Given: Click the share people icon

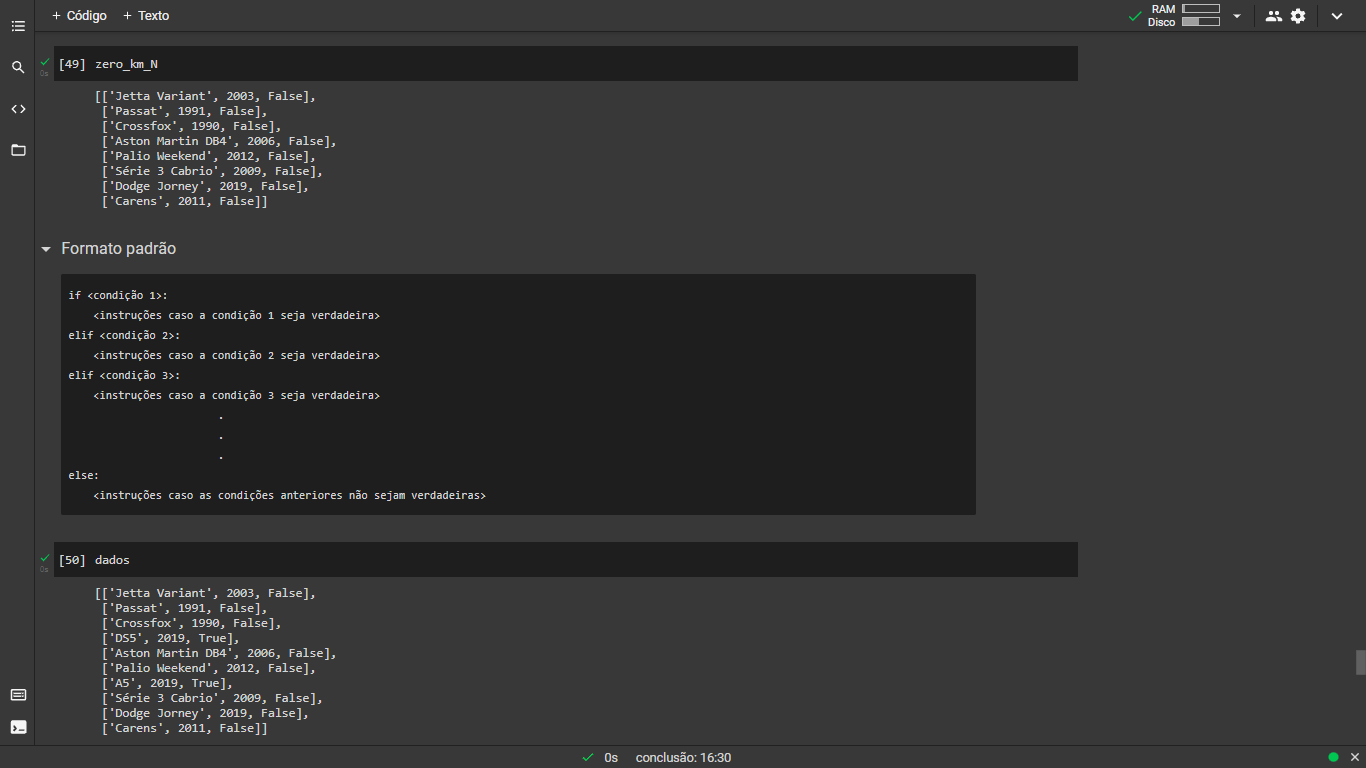Looking at the screenshot, I should [x=1273, y=16].
